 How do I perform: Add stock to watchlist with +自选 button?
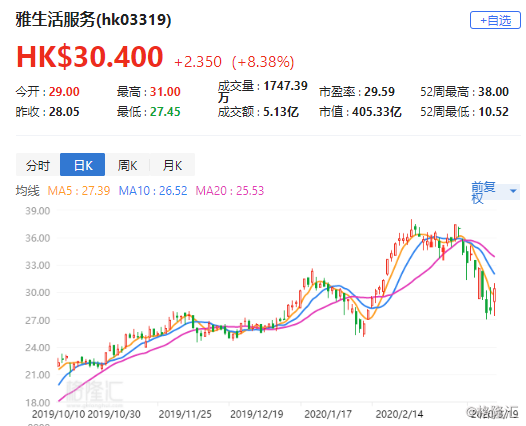coord(495,20)
